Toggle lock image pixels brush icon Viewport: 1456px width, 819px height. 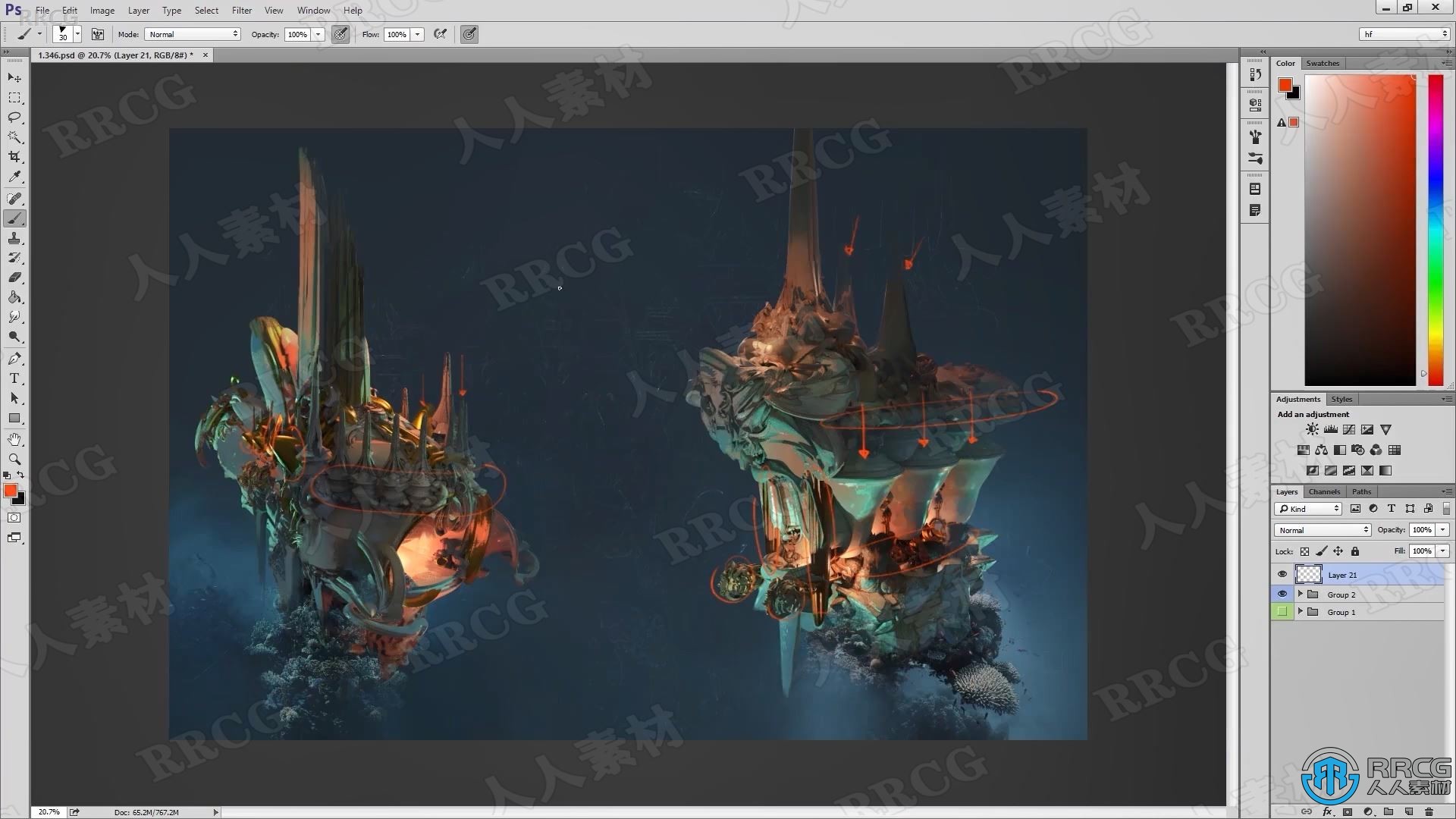1322,552
